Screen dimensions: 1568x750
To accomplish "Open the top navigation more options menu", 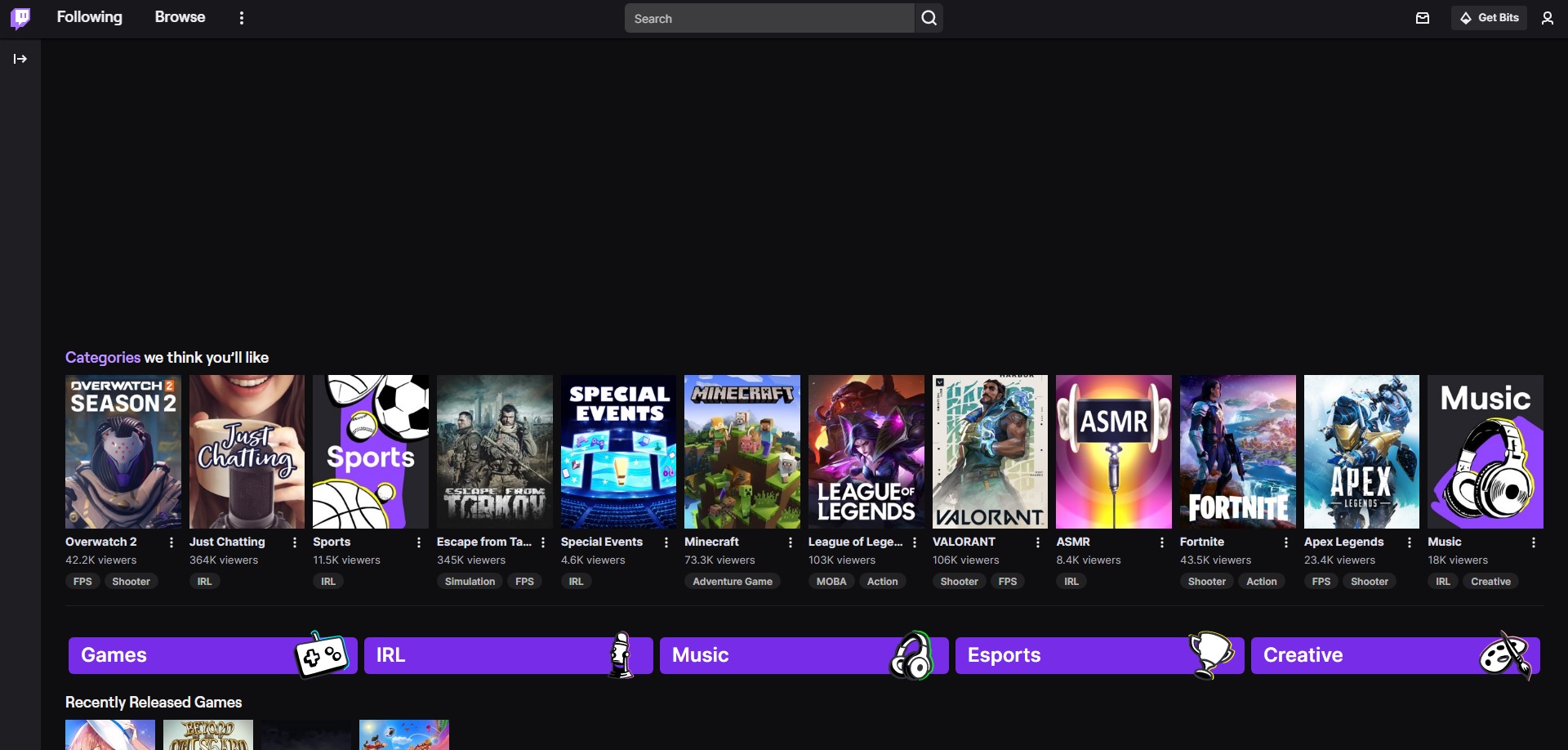I will [x=242, y=18].
